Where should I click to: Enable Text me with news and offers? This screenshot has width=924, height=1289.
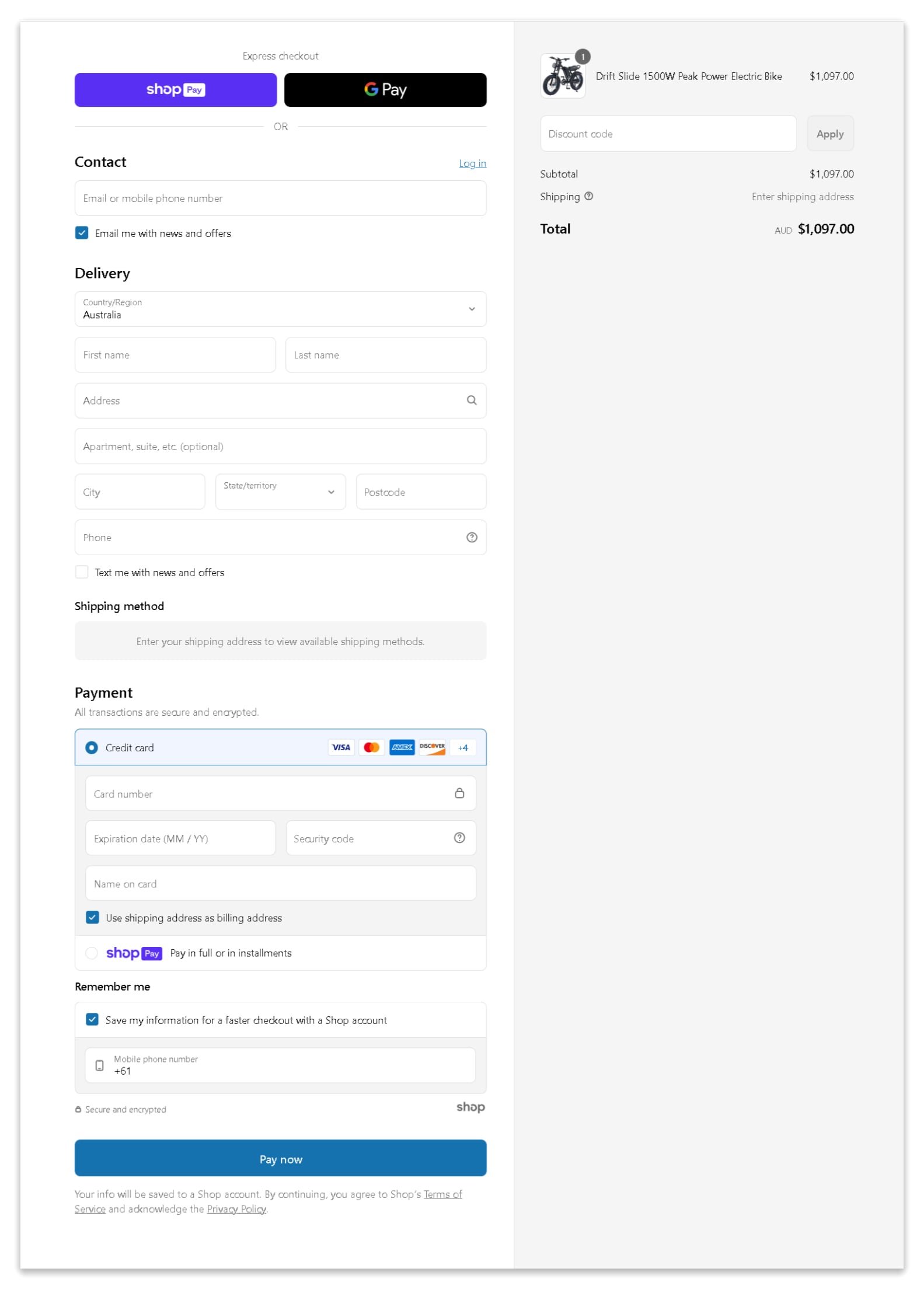click(82, 572)
